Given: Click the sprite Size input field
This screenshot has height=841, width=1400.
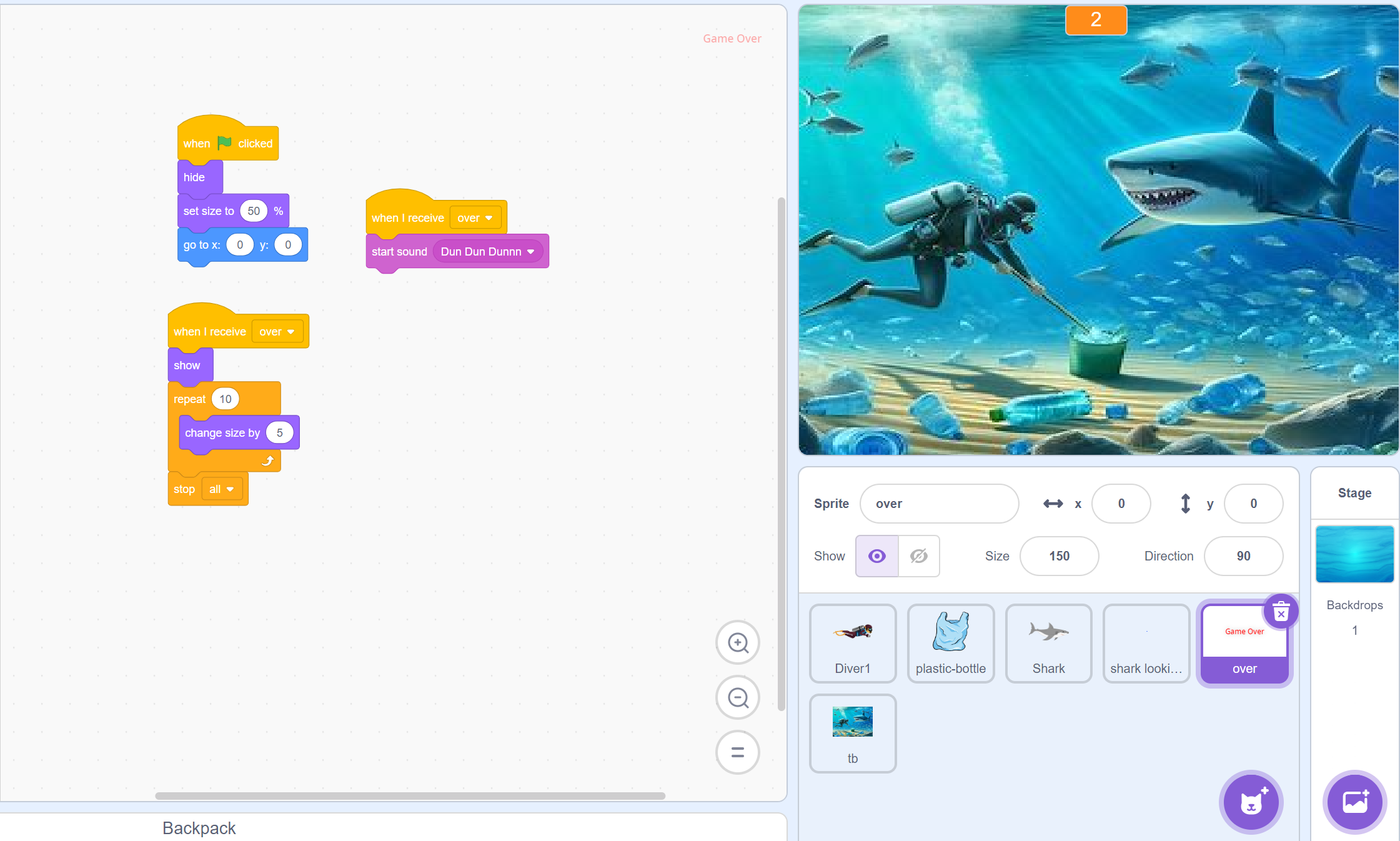Looking at the screenshot, I should [1059, 556].
